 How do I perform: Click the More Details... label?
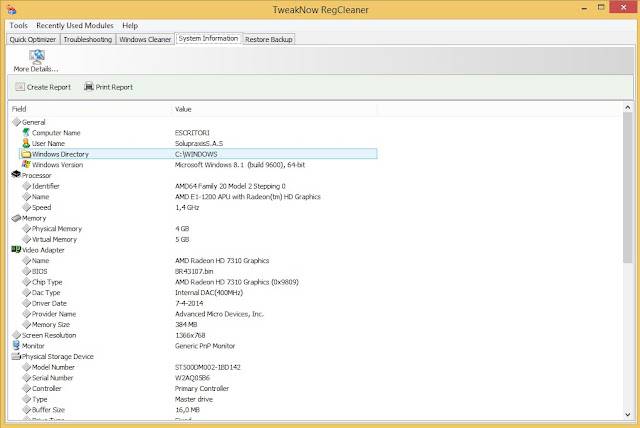36,69
